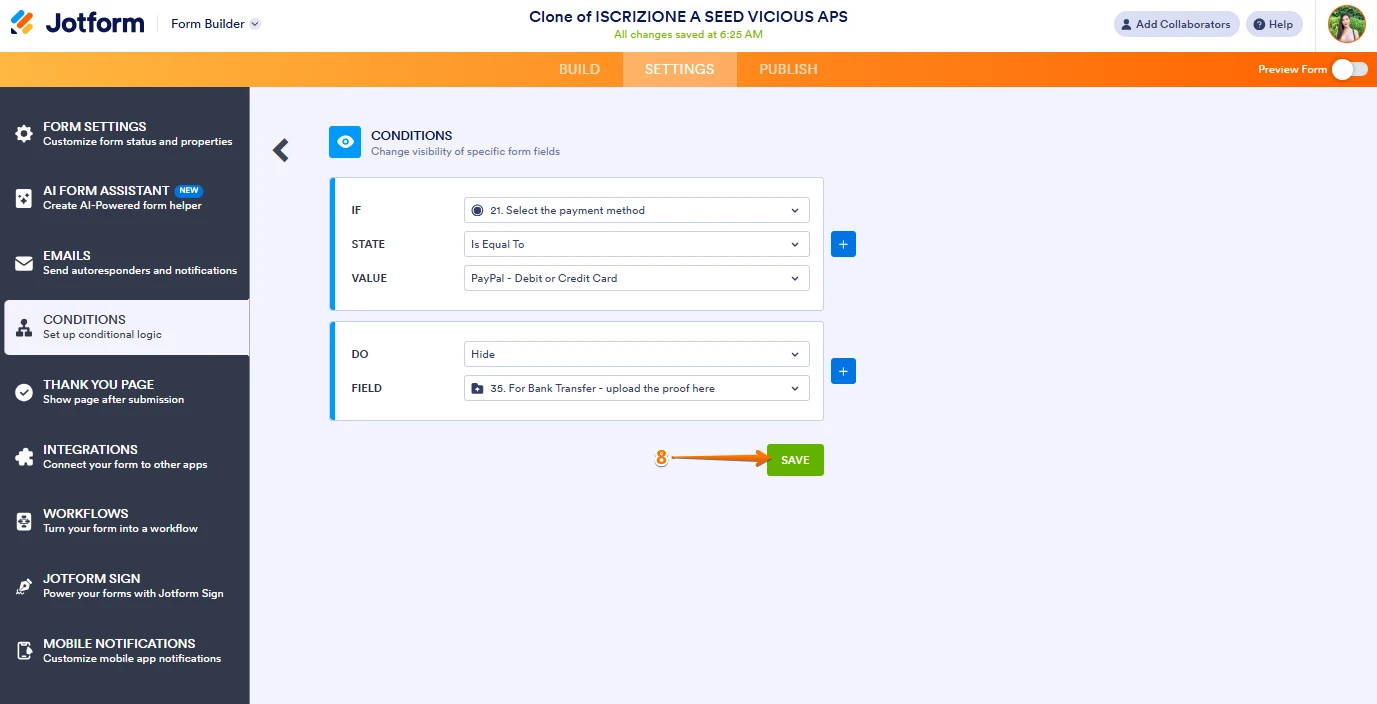Screen dimensions: 1377x704
Task: Open the IF field dropdown
Action: [x=636, y=210]
